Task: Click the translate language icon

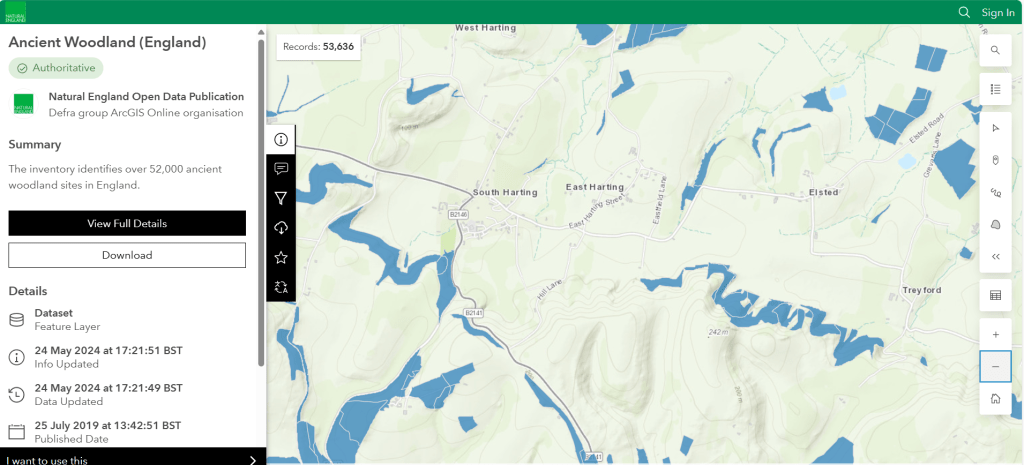Action: tap(281, 287)
